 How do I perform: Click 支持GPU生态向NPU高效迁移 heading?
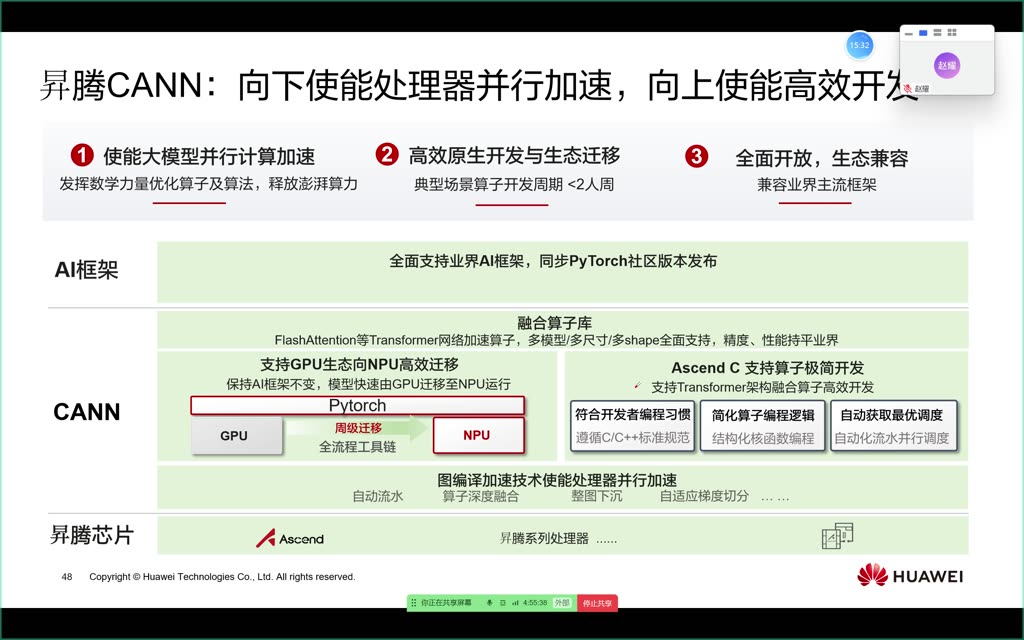[x=359, y=364]
